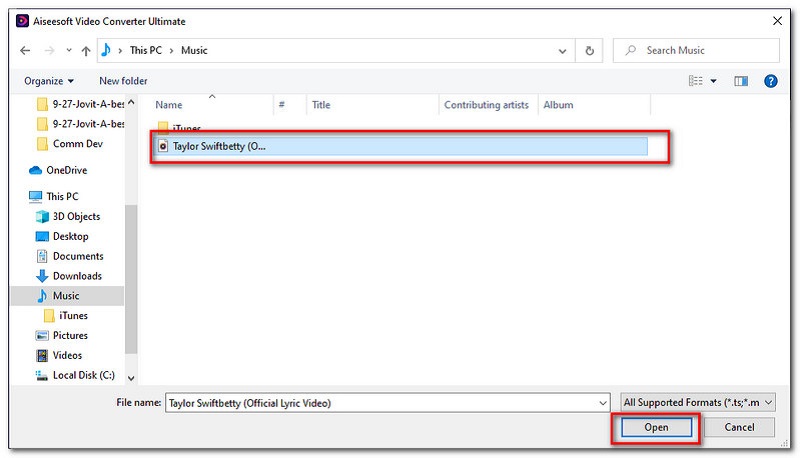800x458 pixels.
Task: Open Local Disk (C:) in navigation pane
Action: point(83,375)
